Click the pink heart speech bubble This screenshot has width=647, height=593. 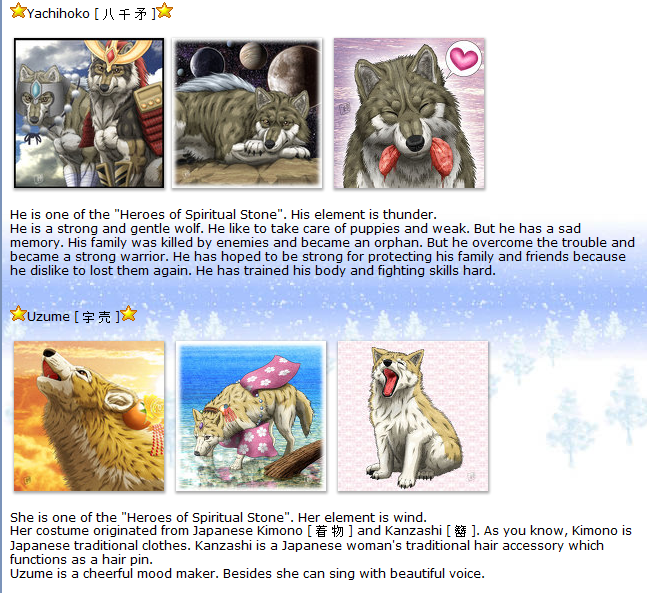(464, 59)
